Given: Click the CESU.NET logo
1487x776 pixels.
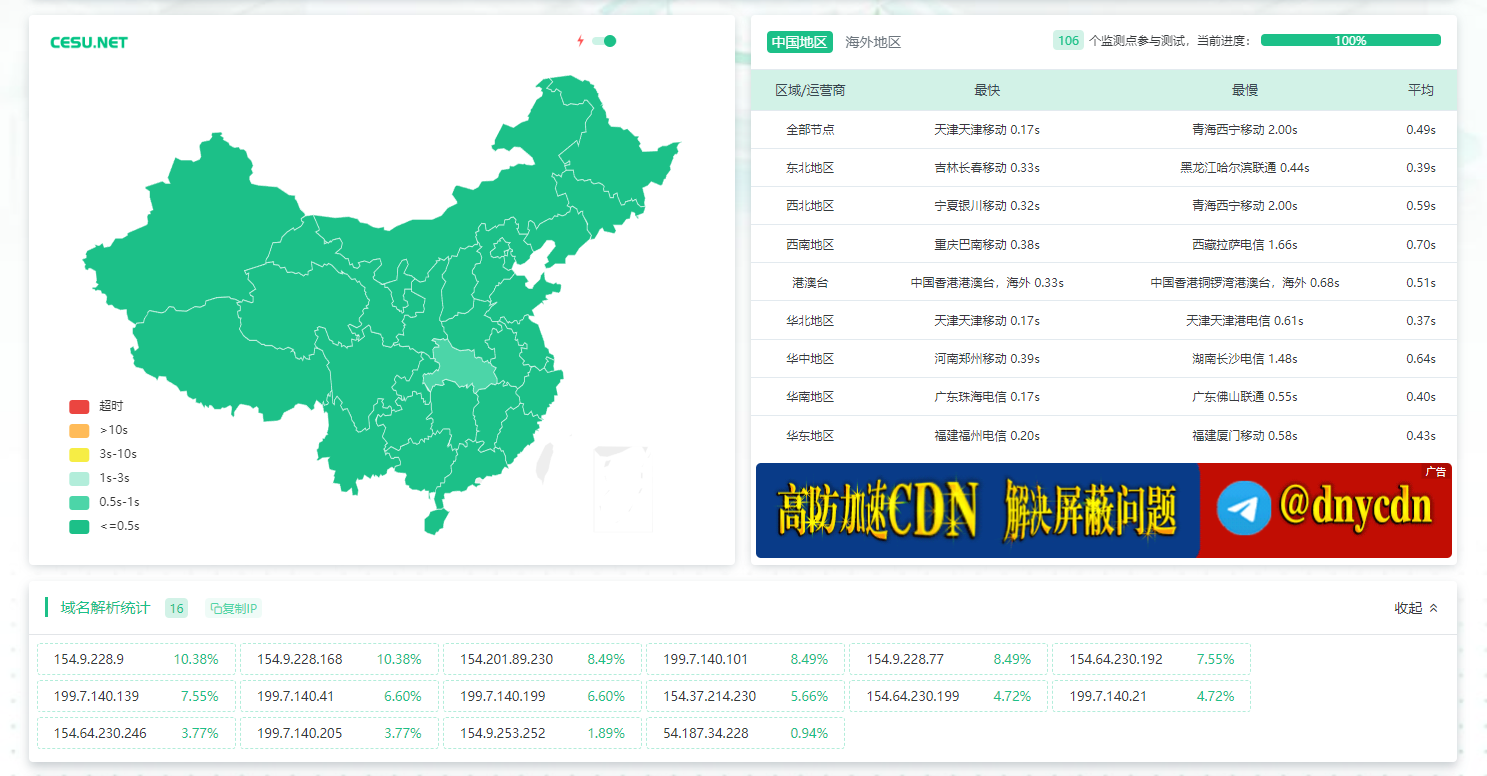Looking at the screenshot, I should point(89,42).
